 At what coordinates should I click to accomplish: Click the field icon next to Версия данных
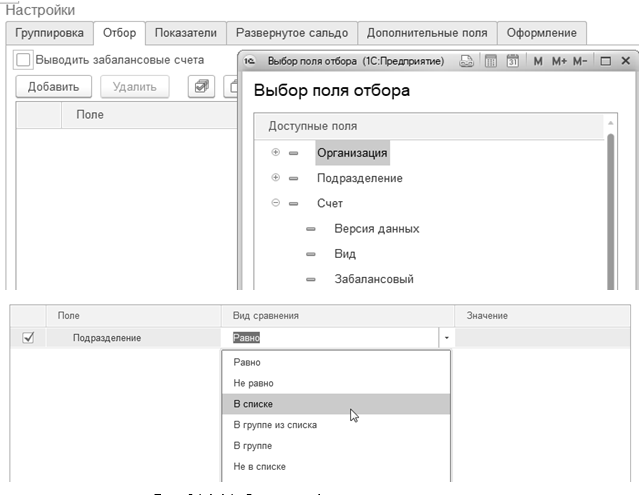(311, 229)
